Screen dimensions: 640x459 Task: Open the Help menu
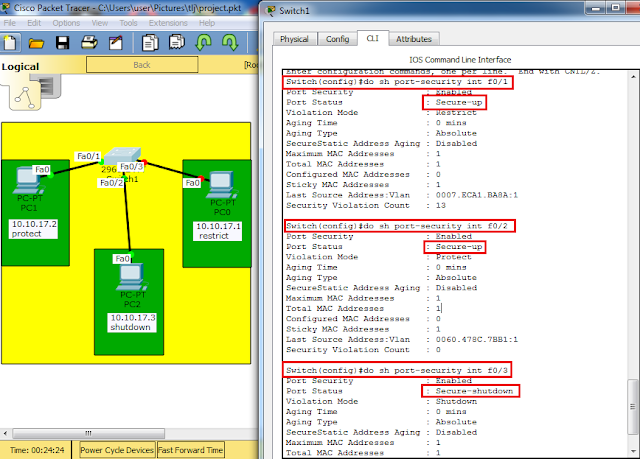(x=207, y=23)
